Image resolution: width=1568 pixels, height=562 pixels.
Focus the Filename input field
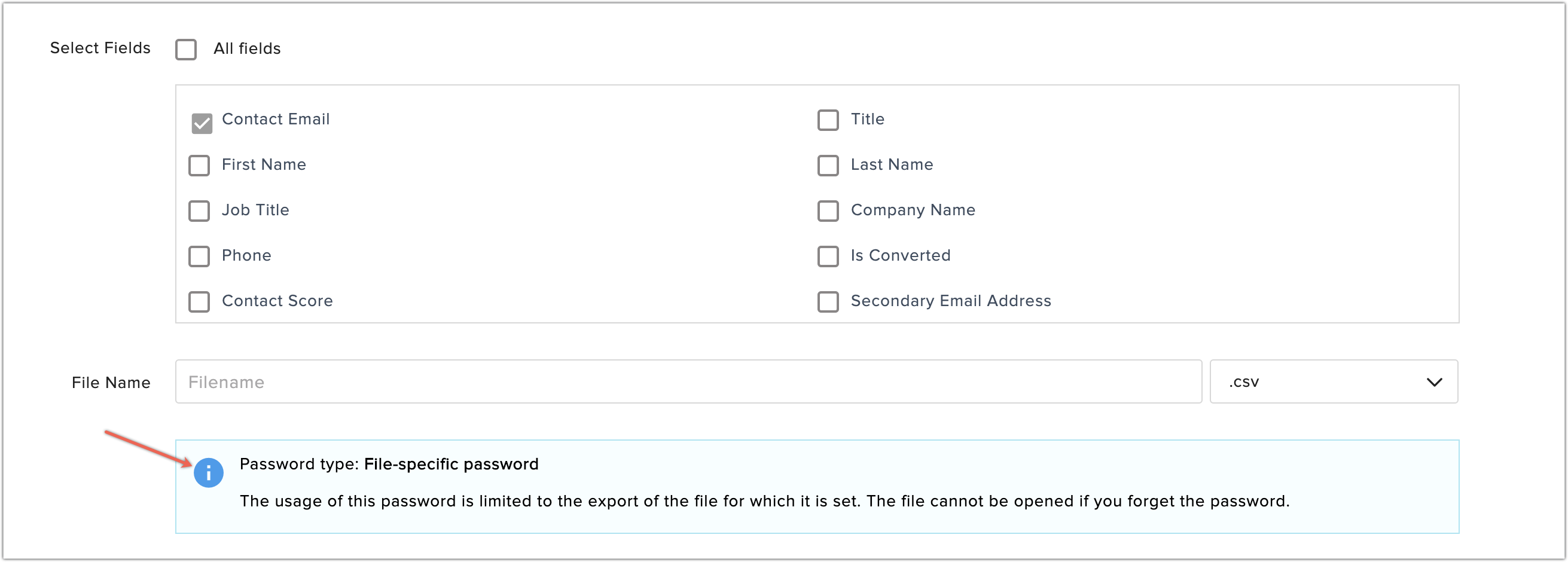click(688, 382)
